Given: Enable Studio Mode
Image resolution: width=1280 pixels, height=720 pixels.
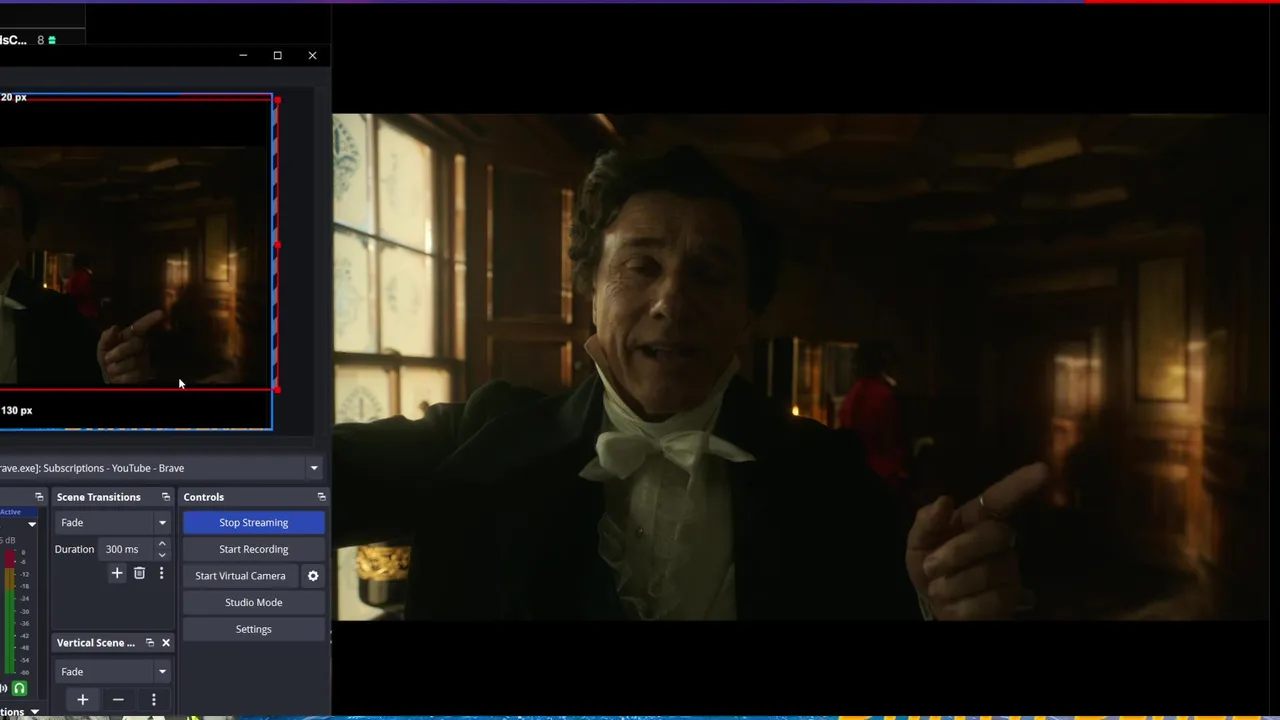Looking at the screenshot, I should 253,602.
